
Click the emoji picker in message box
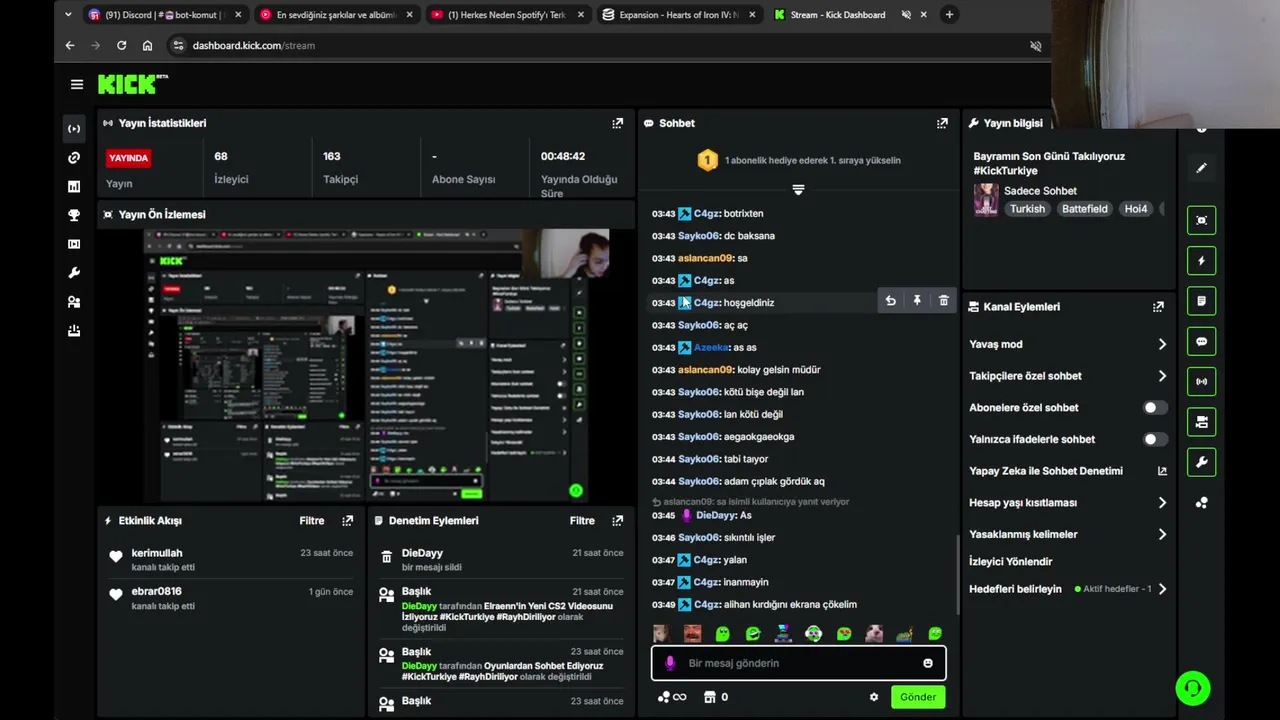coord(928,663)
